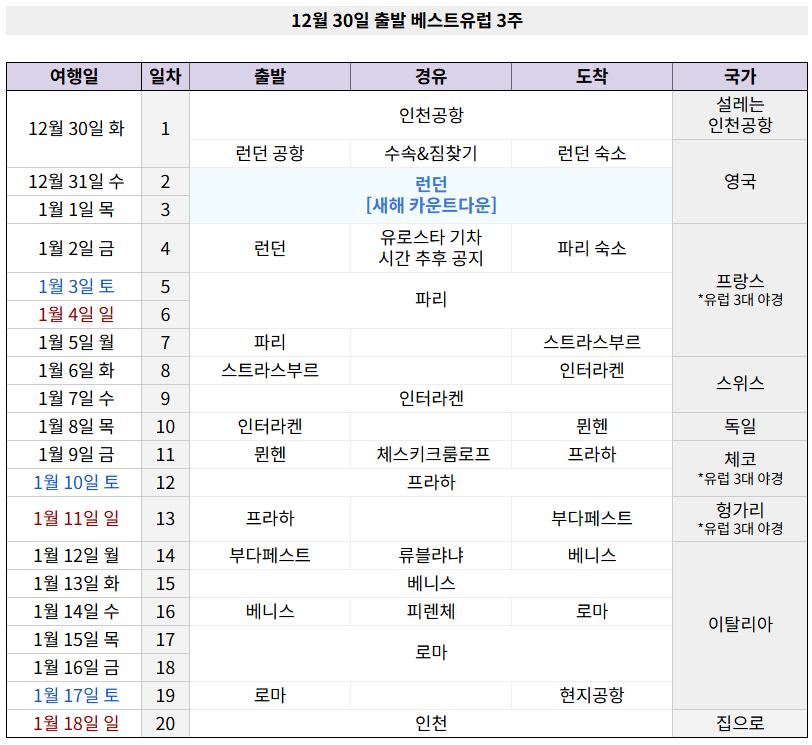Image resolution: width=812 pixels, height=745 pixels.
Task: Click the day number '20' cell
Action: [165, 724]
